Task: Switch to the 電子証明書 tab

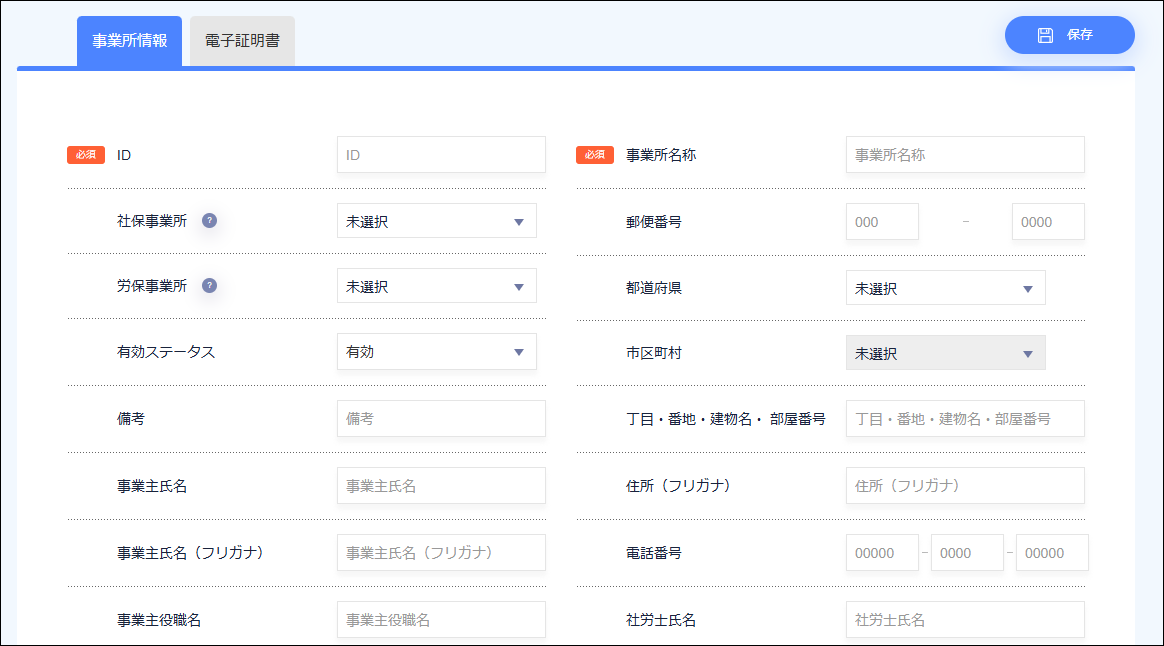Action: point(242,42)
